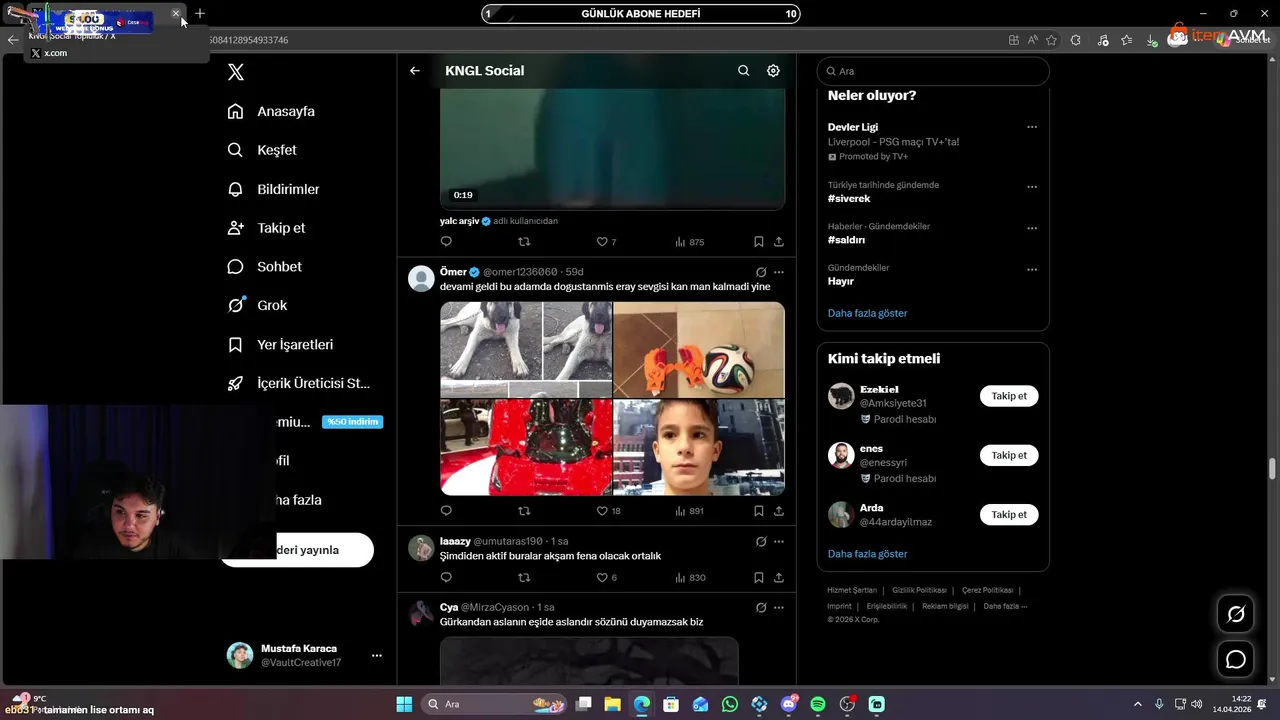Open floating chat messages button
1280x720 pixels.
tap(1236, 660)
